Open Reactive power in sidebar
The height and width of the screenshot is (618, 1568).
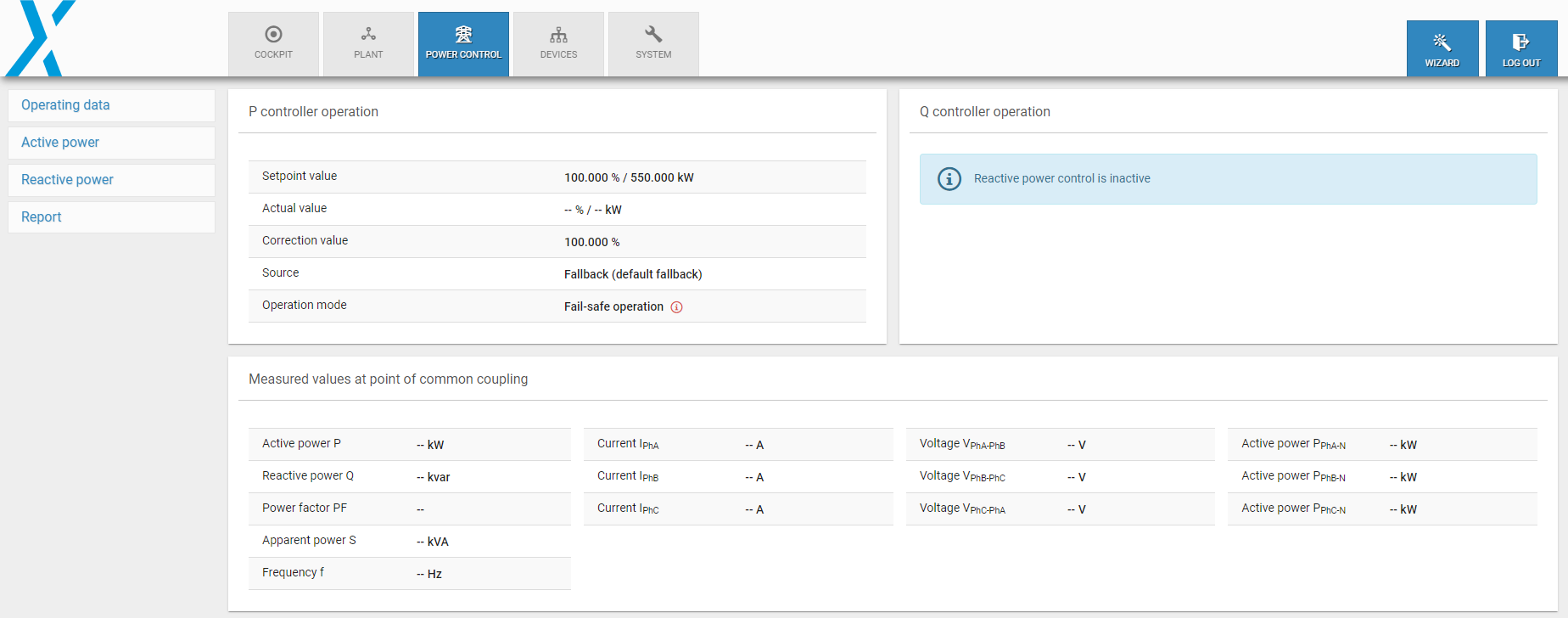(x=111, y=180)
